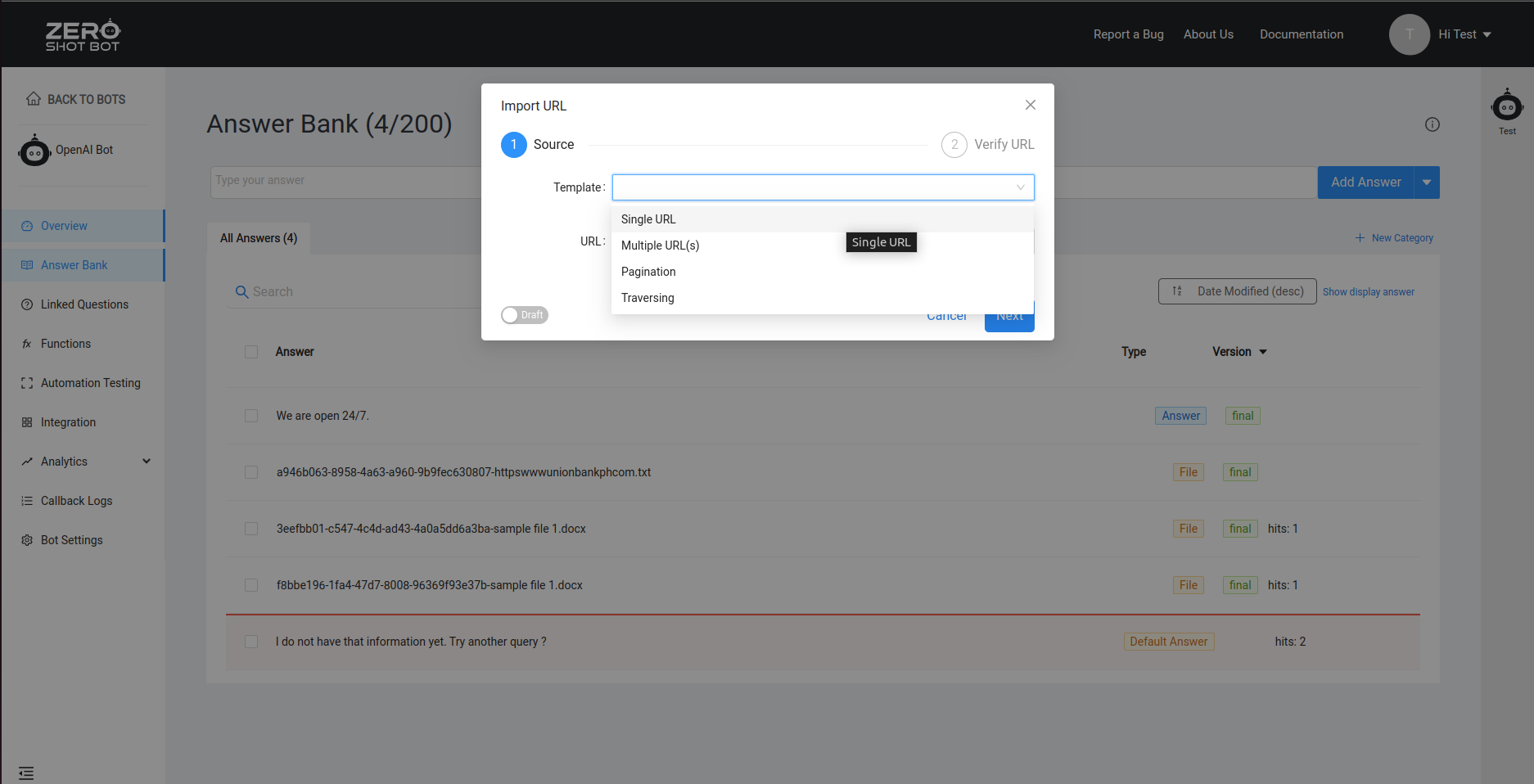The width and height of the screenshot is (1534, 784).
Task: Check the 'We are open 24/7' answer checkbox
Action: point(251,416)
